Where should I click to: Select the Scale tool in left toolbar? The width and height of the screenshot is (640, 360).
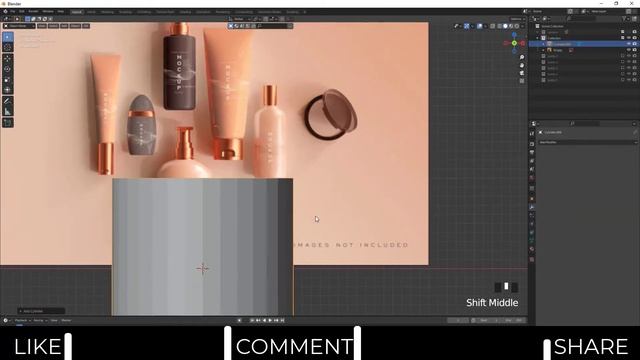coord(7,80)
